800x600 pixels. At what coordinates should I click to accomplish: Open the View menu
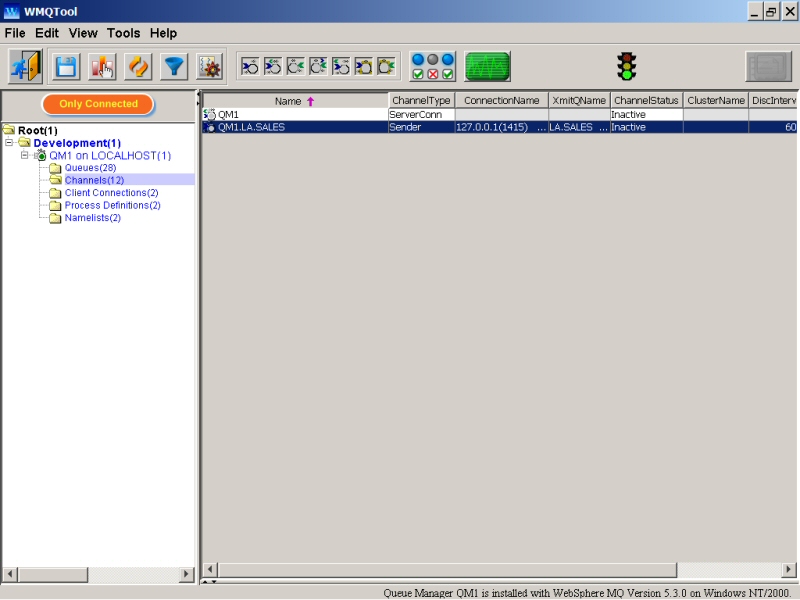(83, 33)
